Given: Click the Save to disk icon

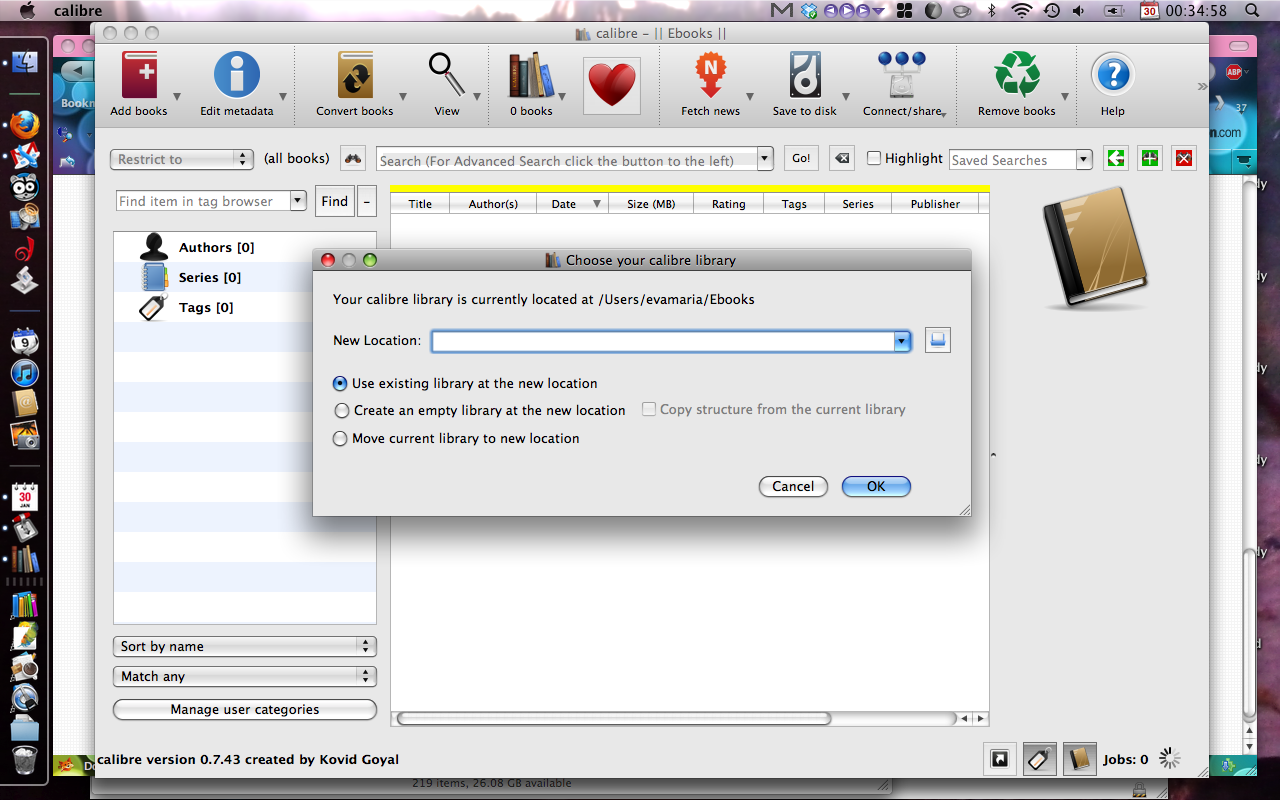Looking at the screenshot, I should point(805,76).
